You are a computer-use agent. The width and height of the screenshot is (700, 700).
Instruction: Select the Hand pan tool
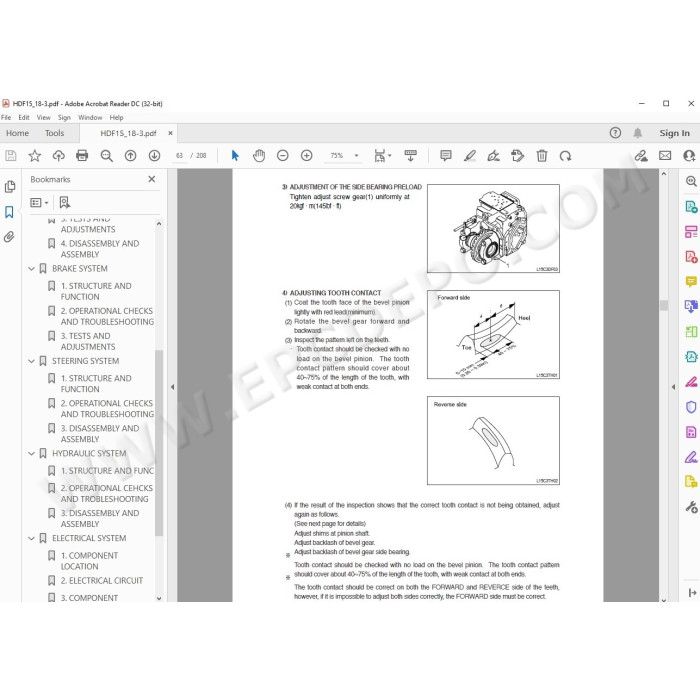259,155
